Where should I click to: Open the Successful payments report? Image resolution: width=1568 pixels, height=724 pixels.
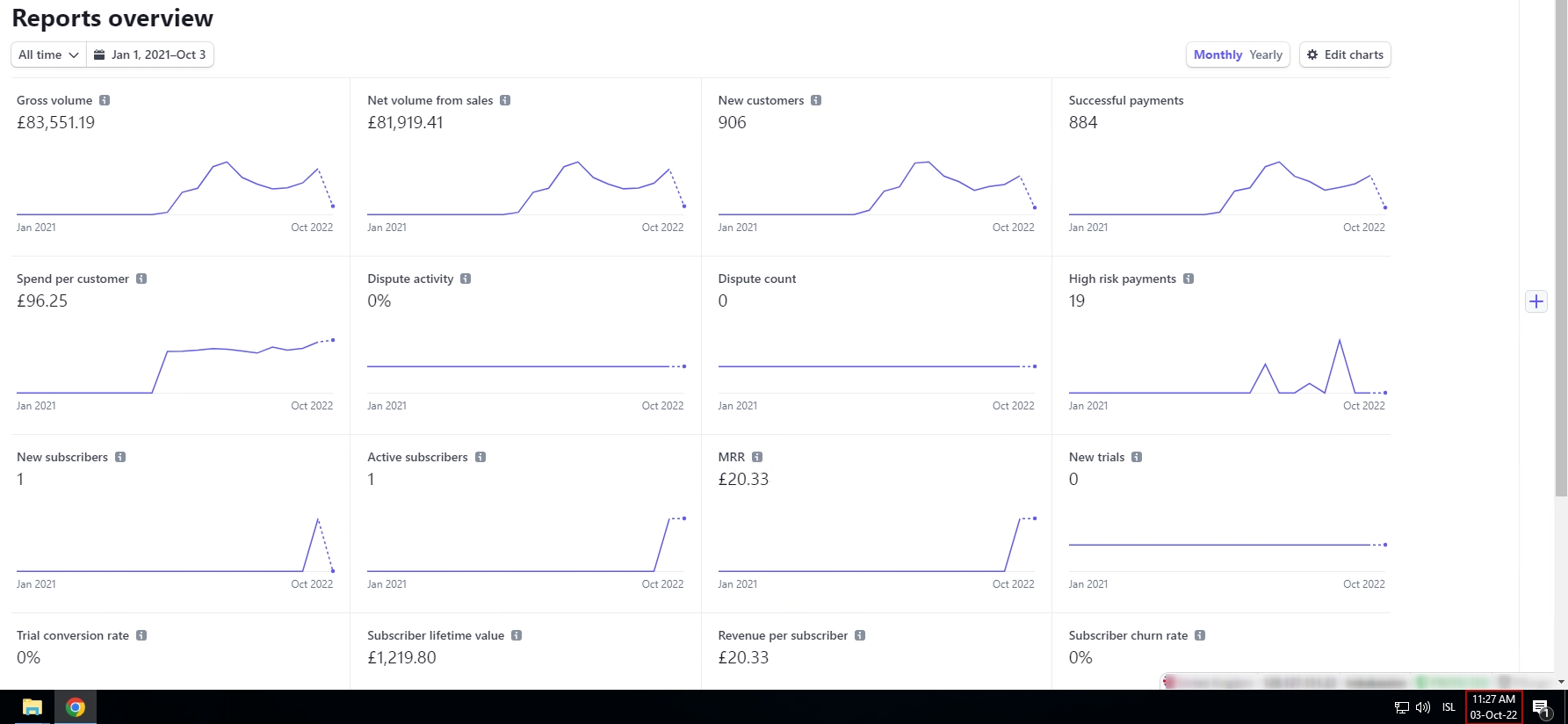click(1125, 100)
